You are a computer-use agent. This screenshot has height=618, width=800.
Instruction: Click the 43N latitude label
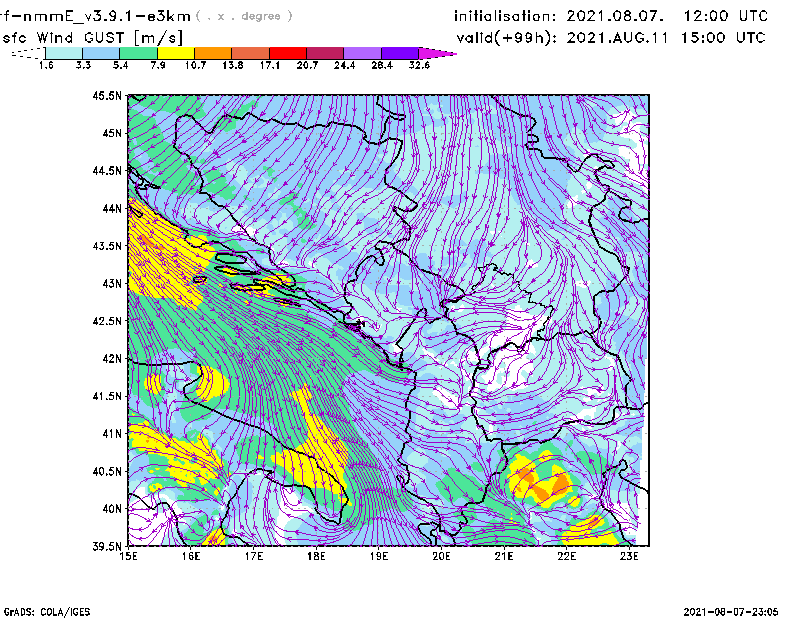[x=112, y=283]
